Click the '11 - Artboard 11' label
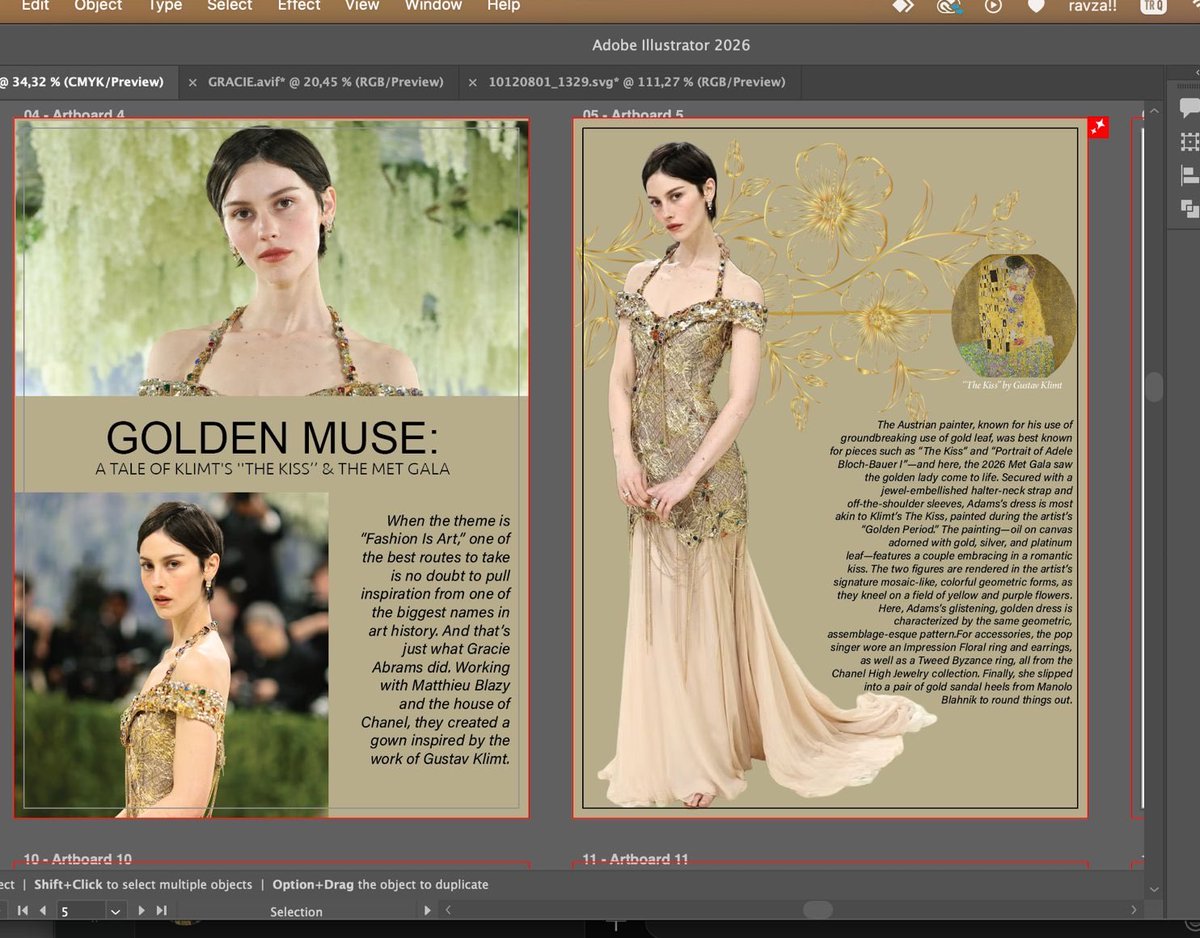1200x938 pixels. pos(636,859)
